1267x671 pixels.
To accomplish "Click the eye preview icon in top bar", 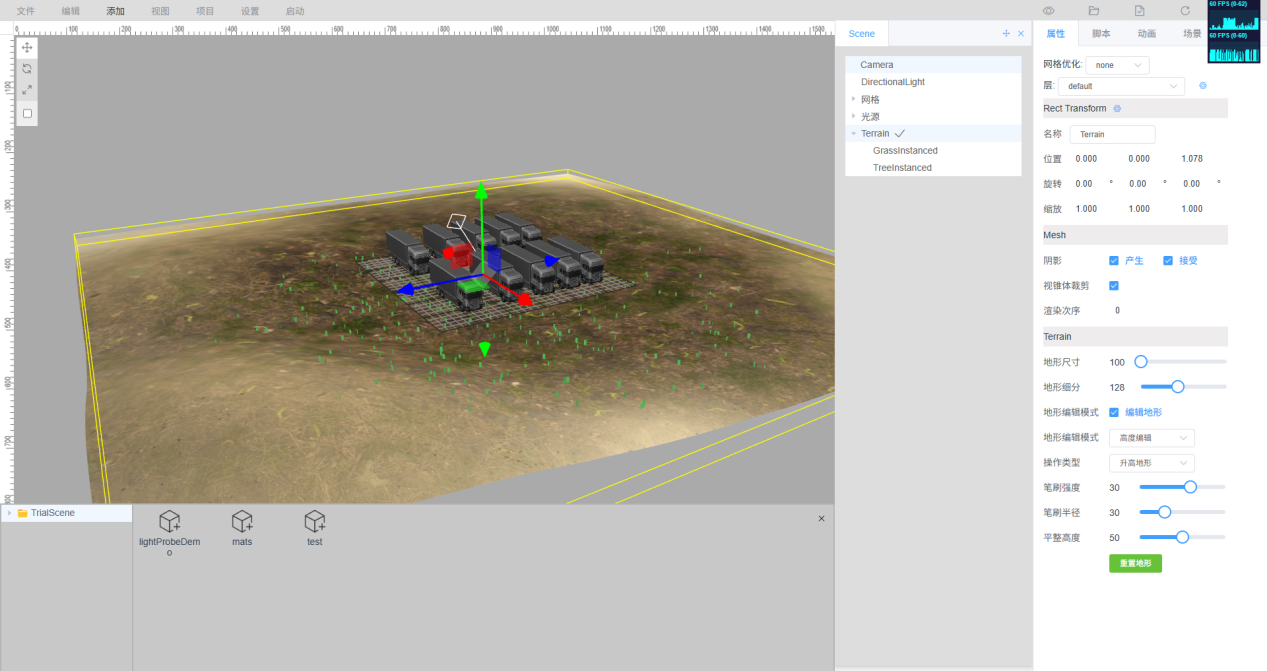I will pyautogui.click(x=1049, y=11).
